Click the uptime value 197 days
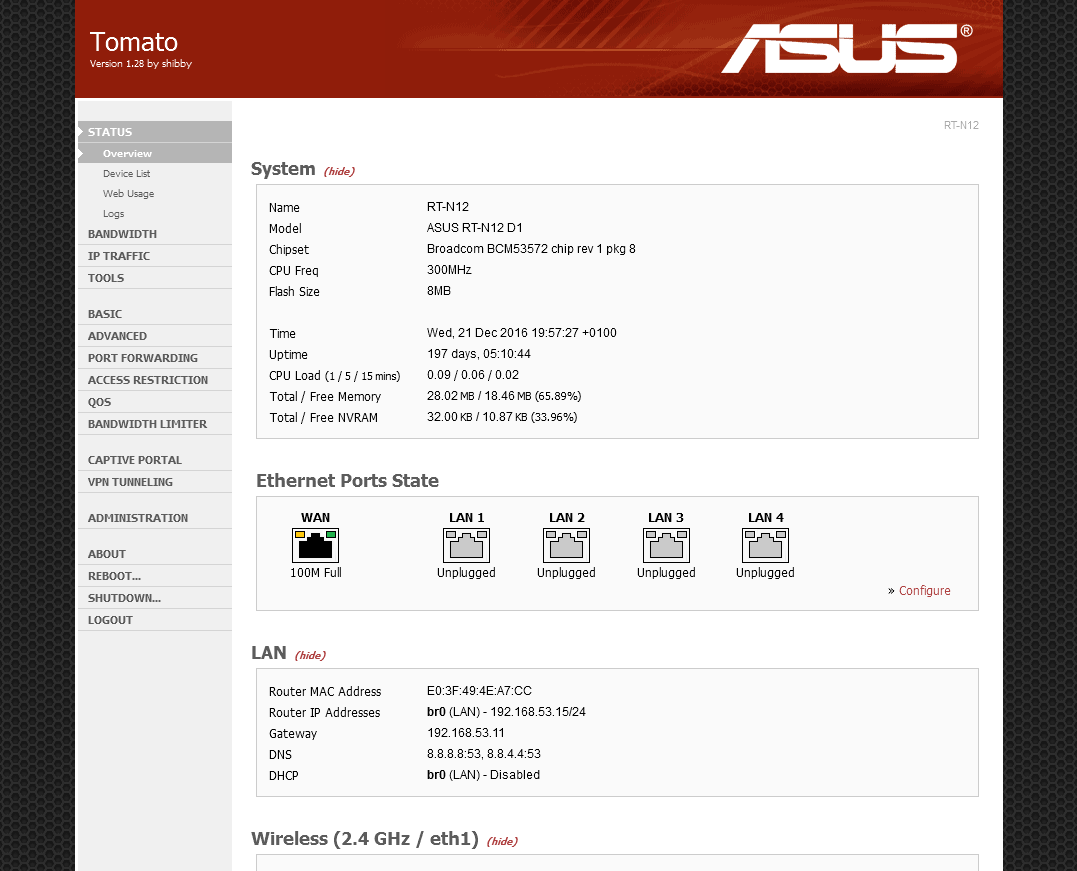 click(479, 354)
